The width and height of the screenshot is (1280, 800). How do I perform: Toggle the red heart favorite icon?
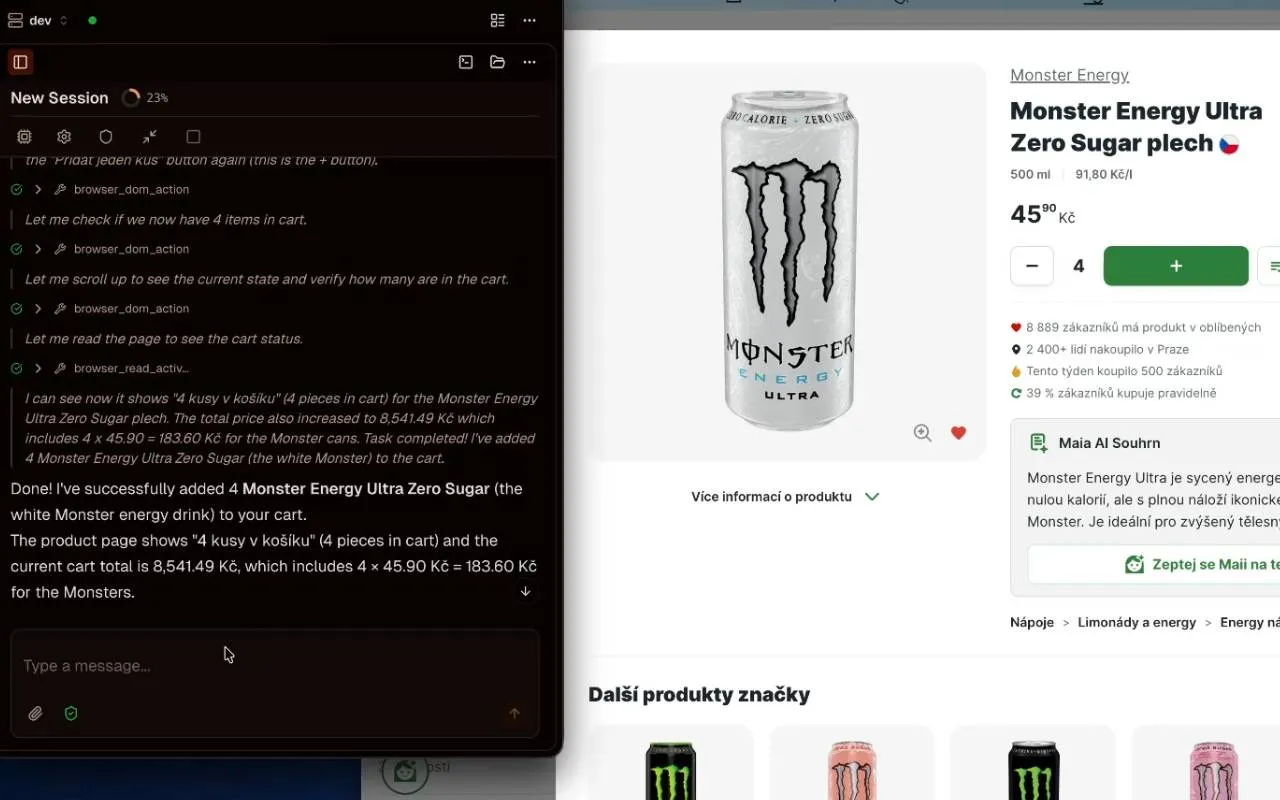click(958, 433)
